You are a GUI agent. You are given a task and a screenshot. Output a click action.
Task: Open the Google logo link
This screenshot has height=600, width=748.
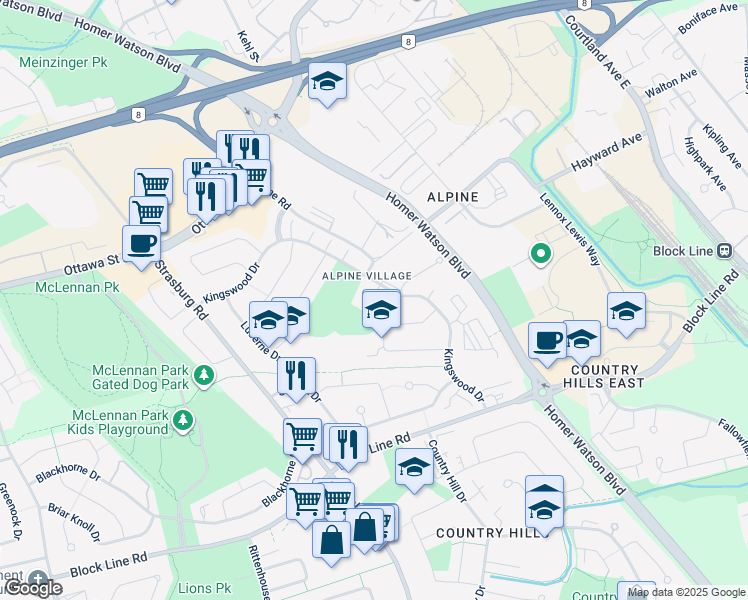tap(33, 589)
